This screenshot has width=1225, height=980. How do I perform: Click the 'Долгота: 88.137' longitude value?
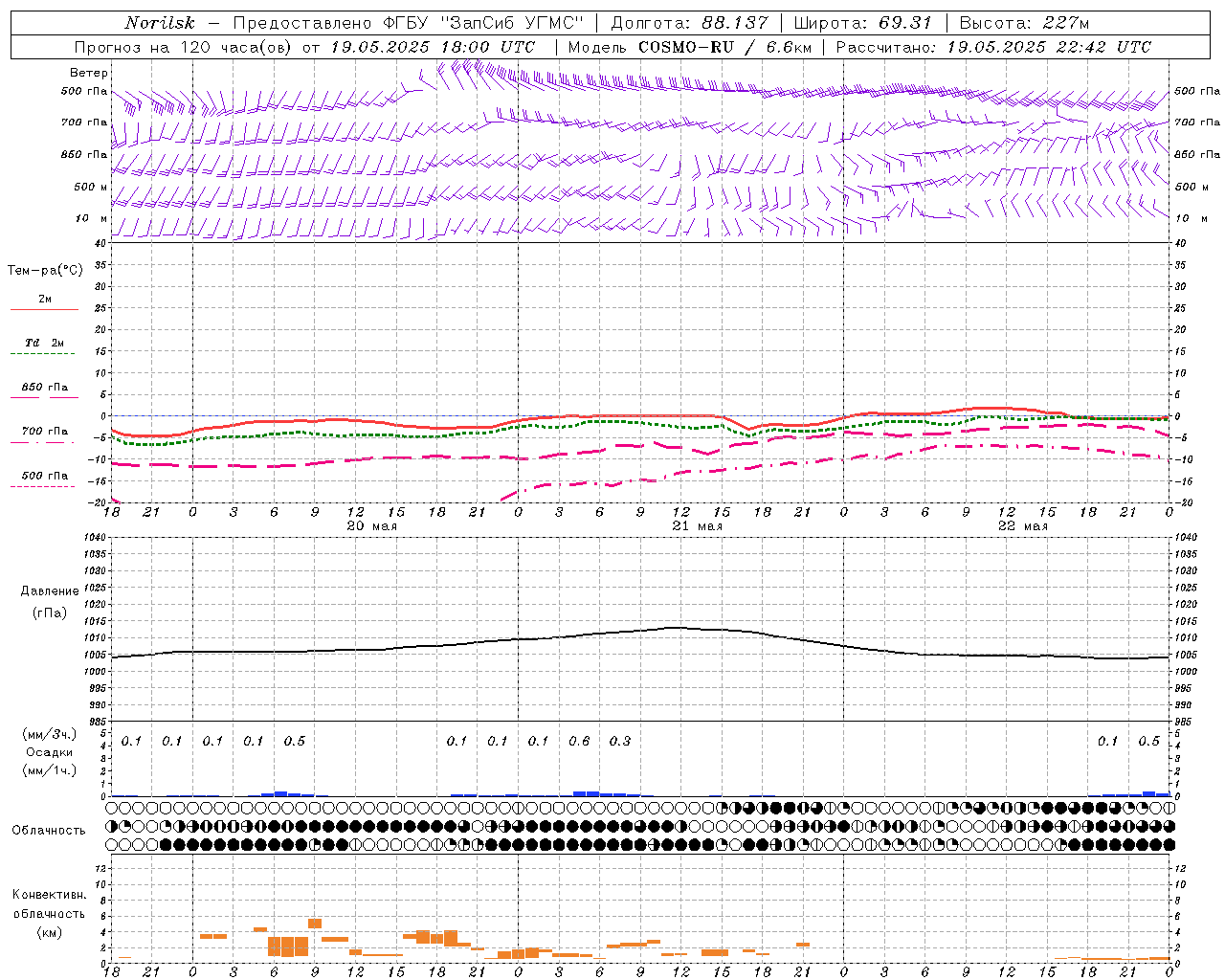(689, 23)
